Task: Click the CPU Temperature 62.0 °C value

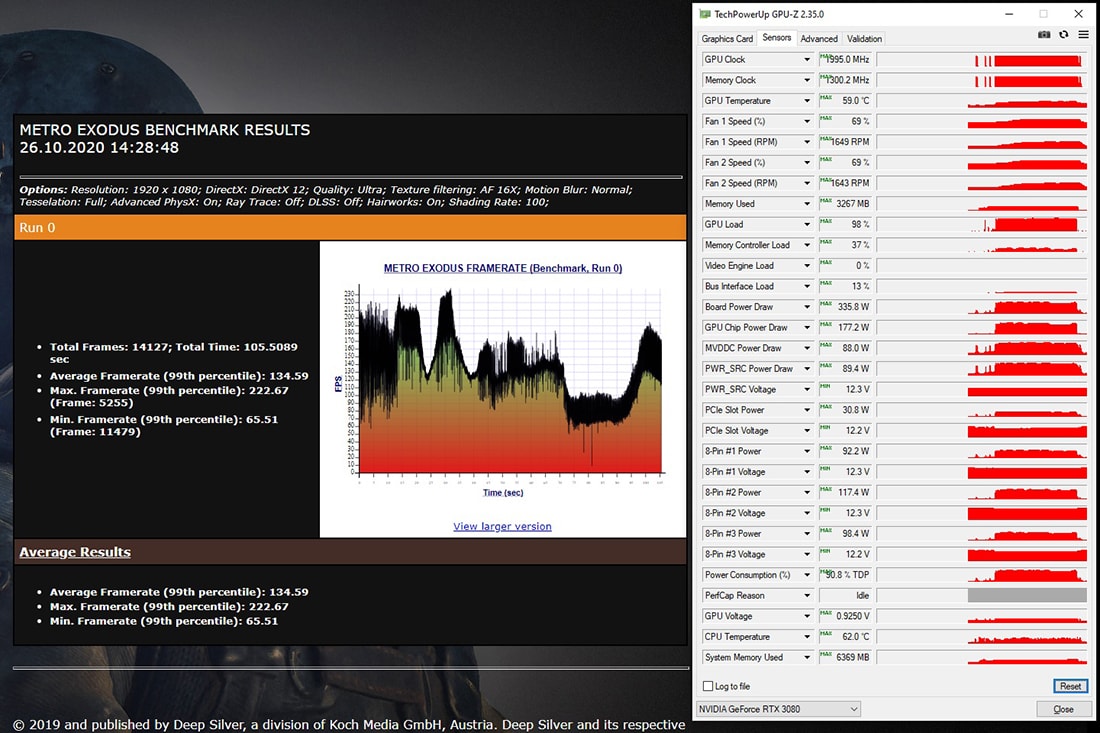Action: 845,637
